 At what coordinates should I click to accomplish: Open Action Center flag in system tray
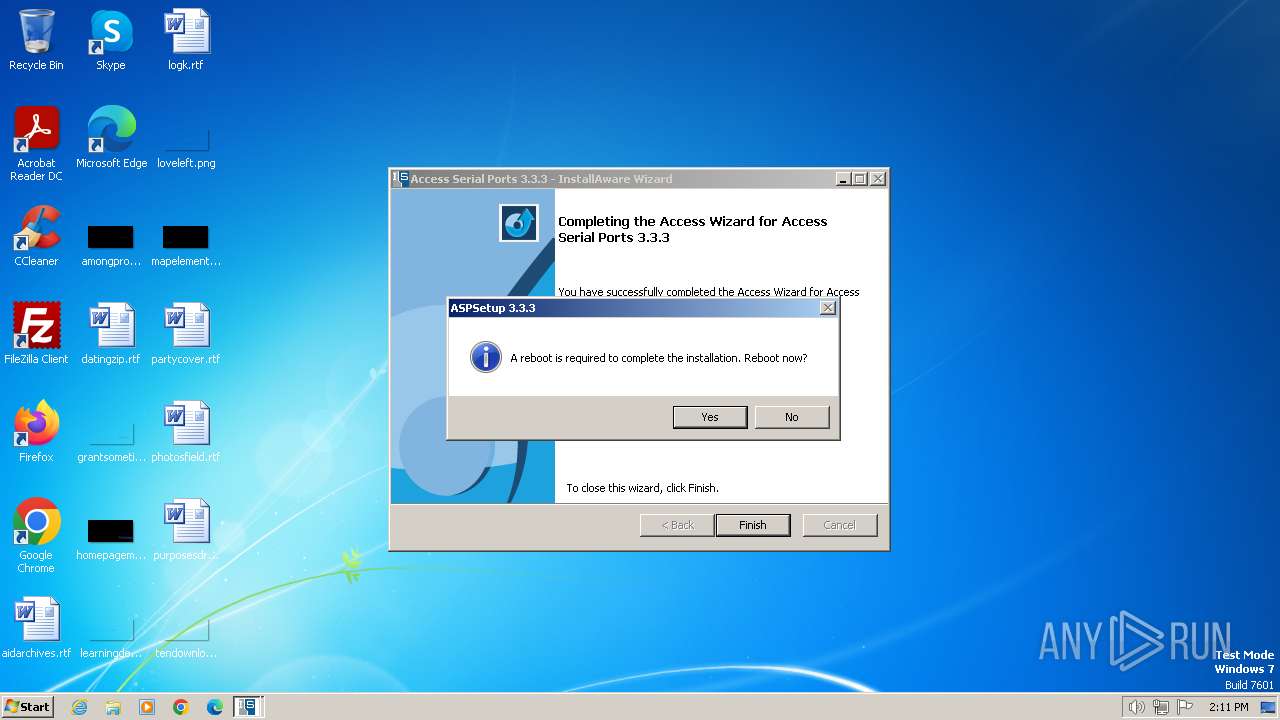coord(1185,707)
